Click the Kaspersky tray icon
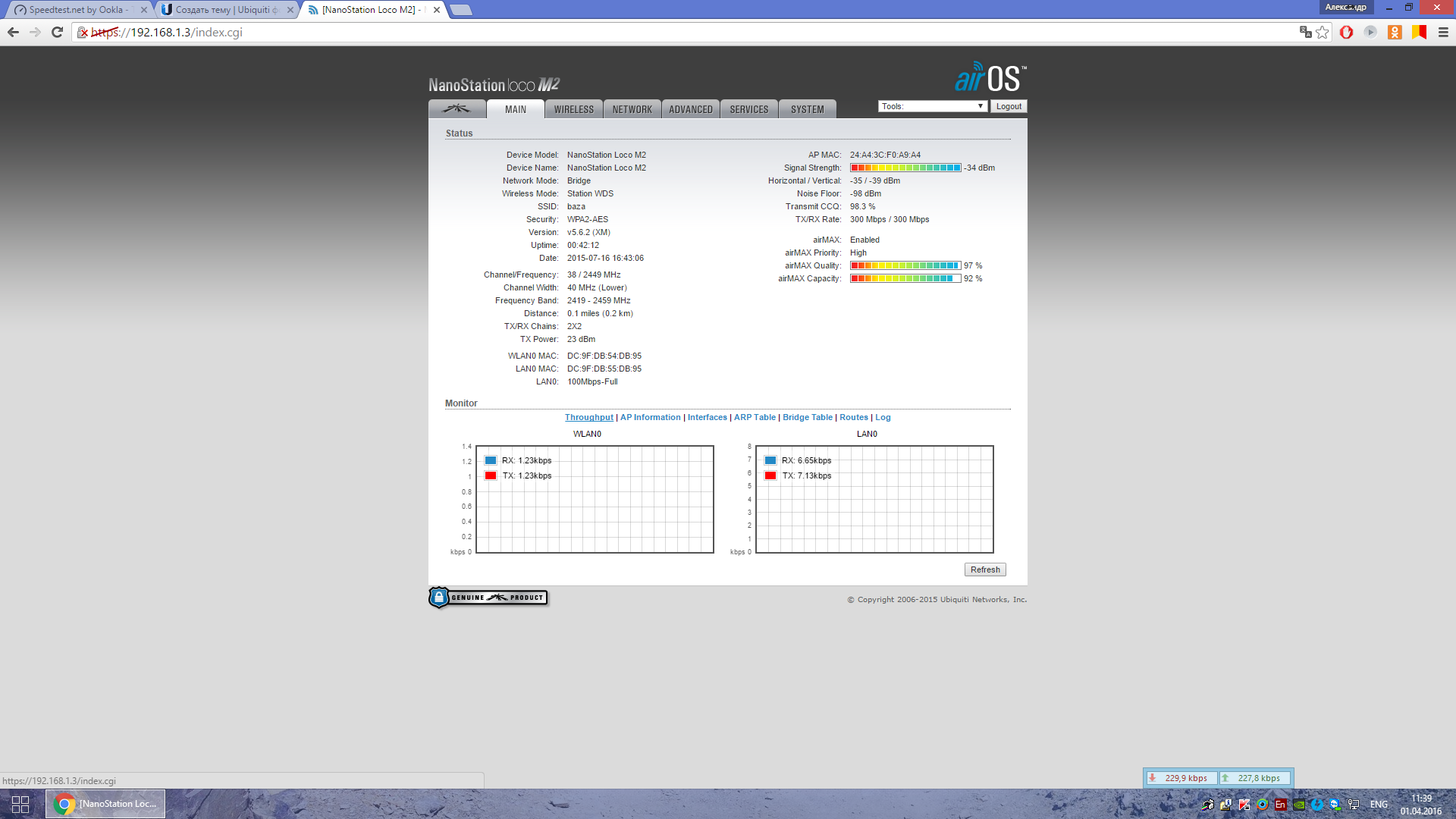This screenshot has height=819, width=1456. pyautogui.click(x=1244, y=805)
